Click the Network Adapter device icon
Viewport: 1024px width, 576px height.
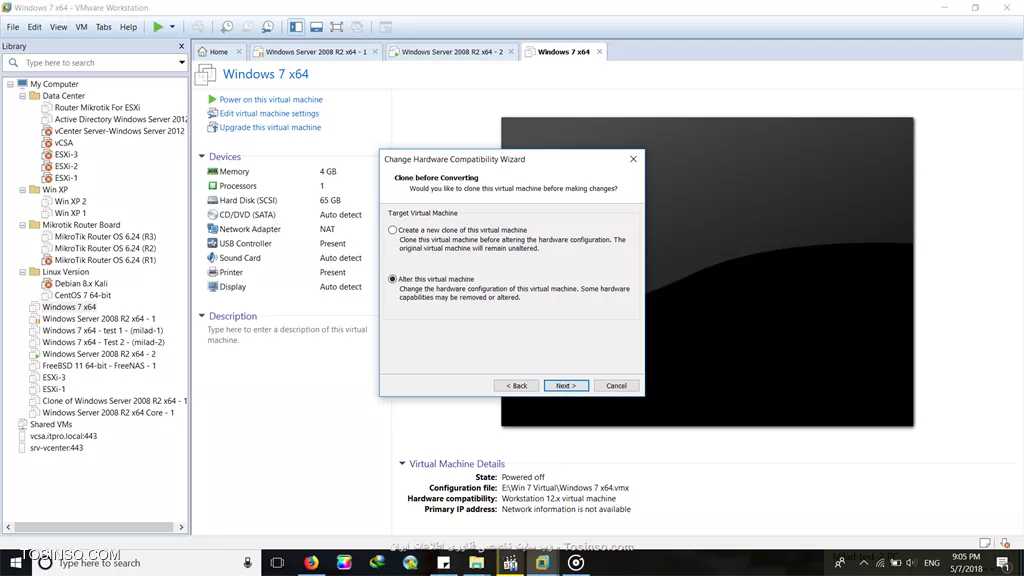point(212,229)
